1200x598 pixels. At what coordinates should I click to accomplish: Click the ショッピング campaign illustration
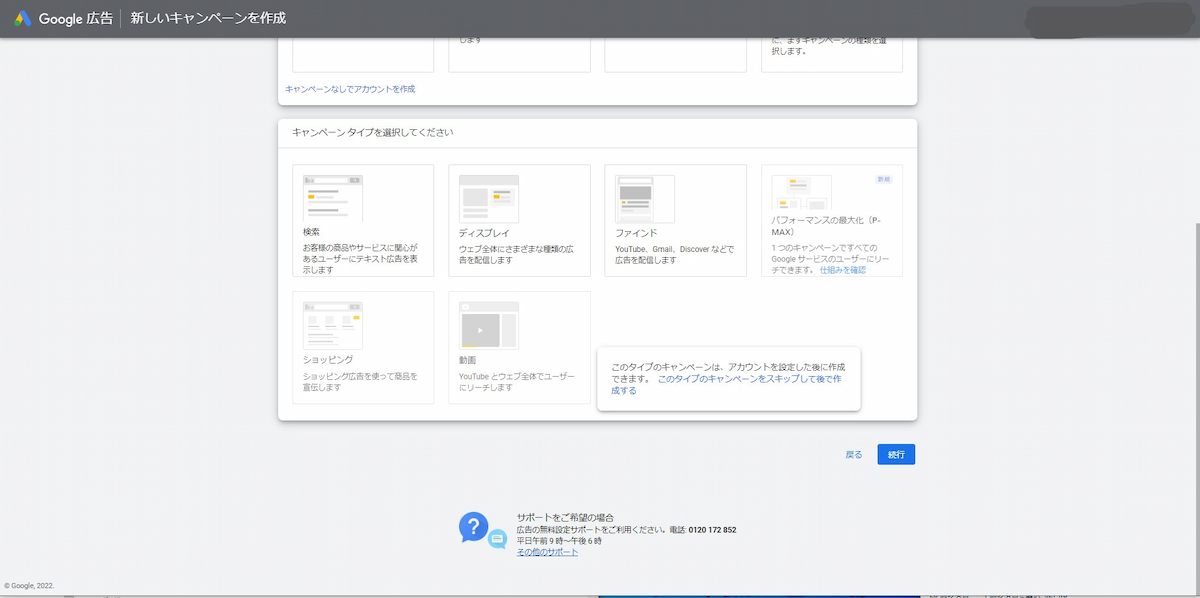(333, 325)
